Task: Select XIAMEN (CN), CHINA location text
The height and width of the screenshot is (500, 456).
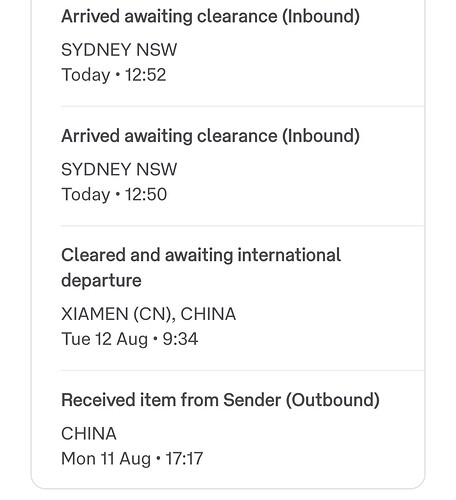Action: [x=148, y=314]
